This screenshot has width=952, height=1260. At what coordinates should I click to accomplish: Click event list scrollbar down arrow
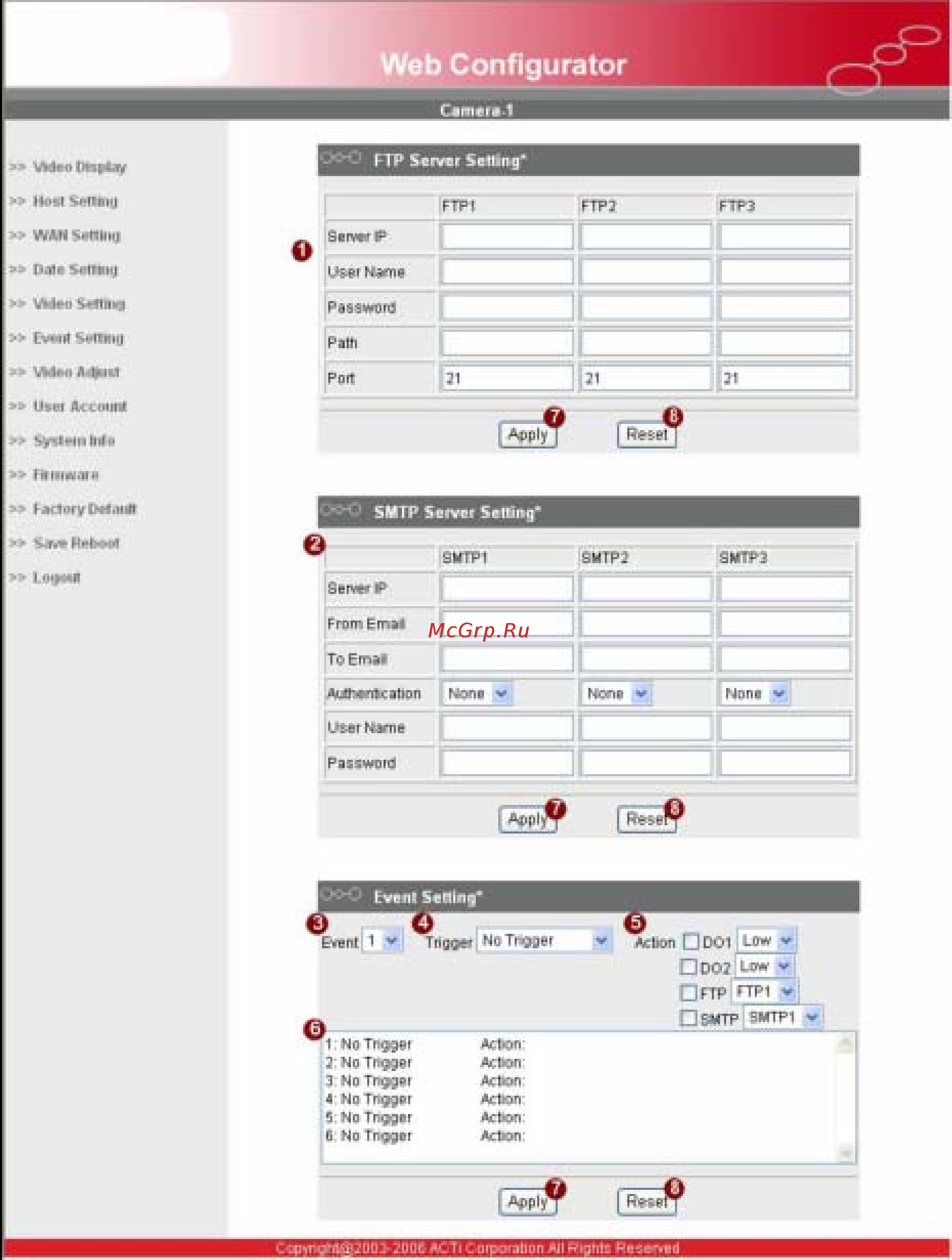point(847,1153)
